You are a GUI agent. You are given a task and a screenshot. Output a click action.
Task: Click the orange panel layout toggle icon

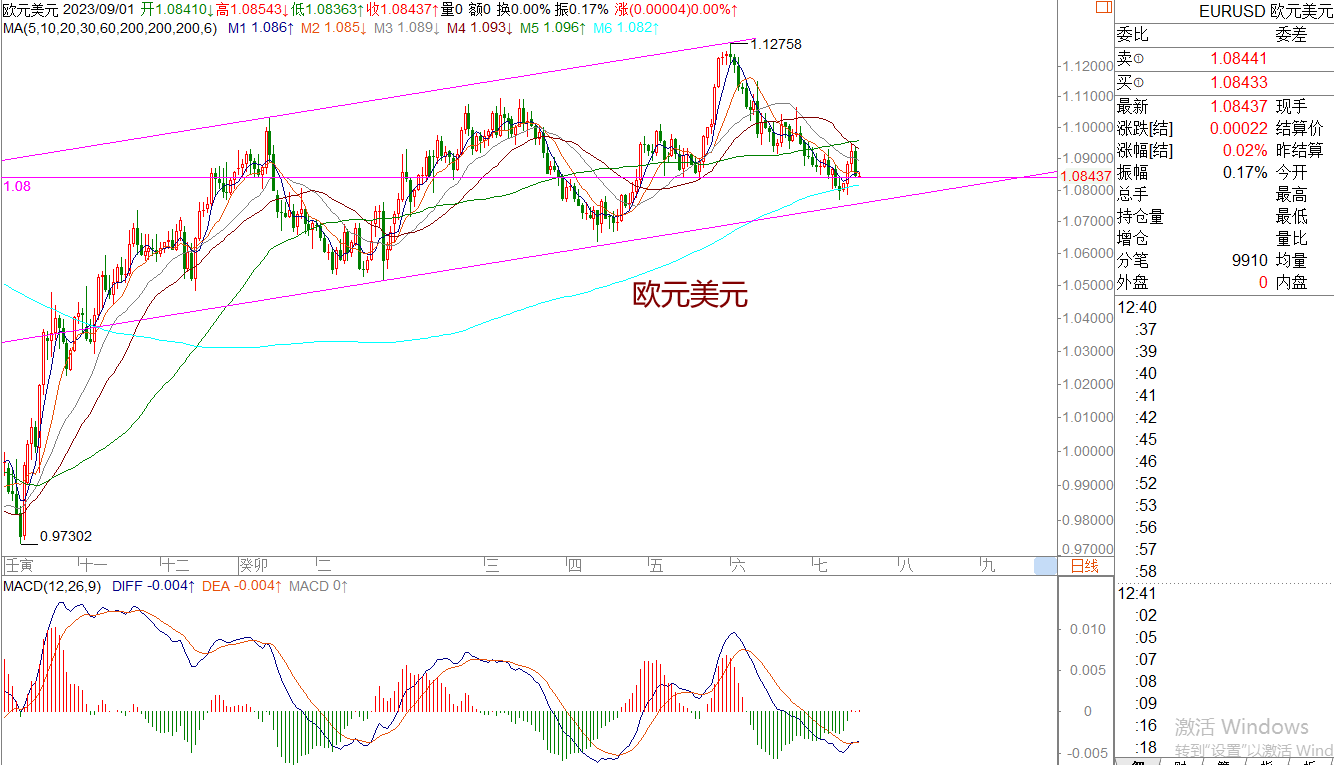(x=1103, y=7)
